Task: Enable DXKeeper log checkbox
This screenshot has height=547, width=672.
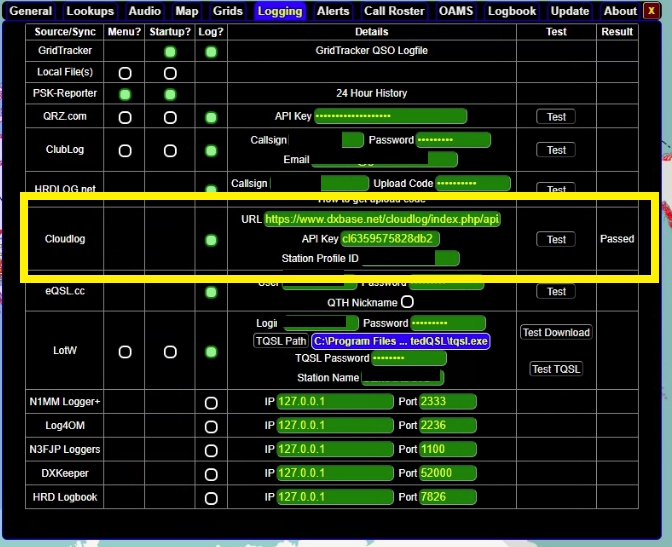Action: click(x=211, y=473)
